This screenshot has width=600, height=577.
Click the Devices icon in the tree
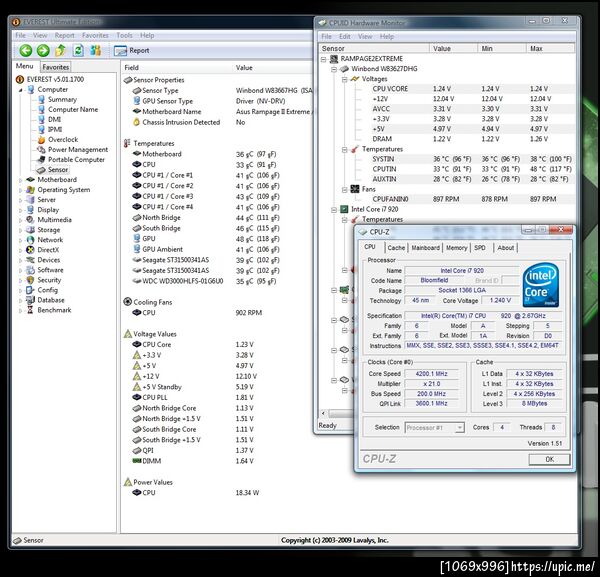30,260
